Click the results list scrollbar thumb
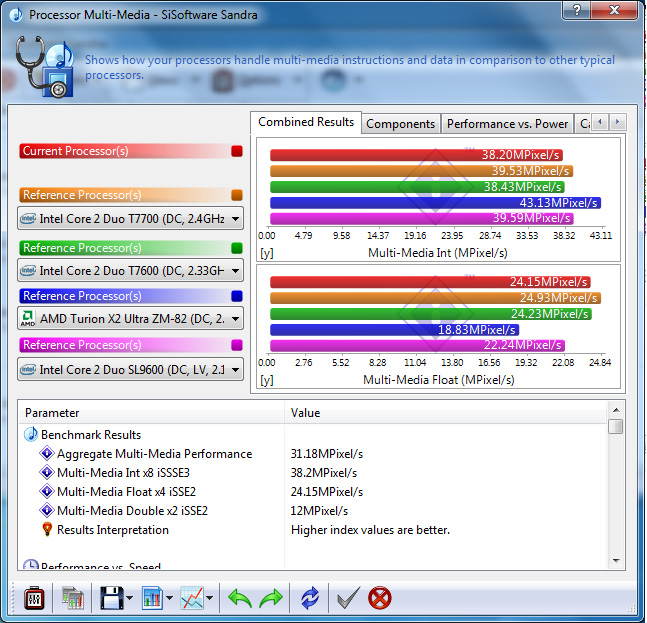Screen dimensions: 647x623 (x=616, y=426)
